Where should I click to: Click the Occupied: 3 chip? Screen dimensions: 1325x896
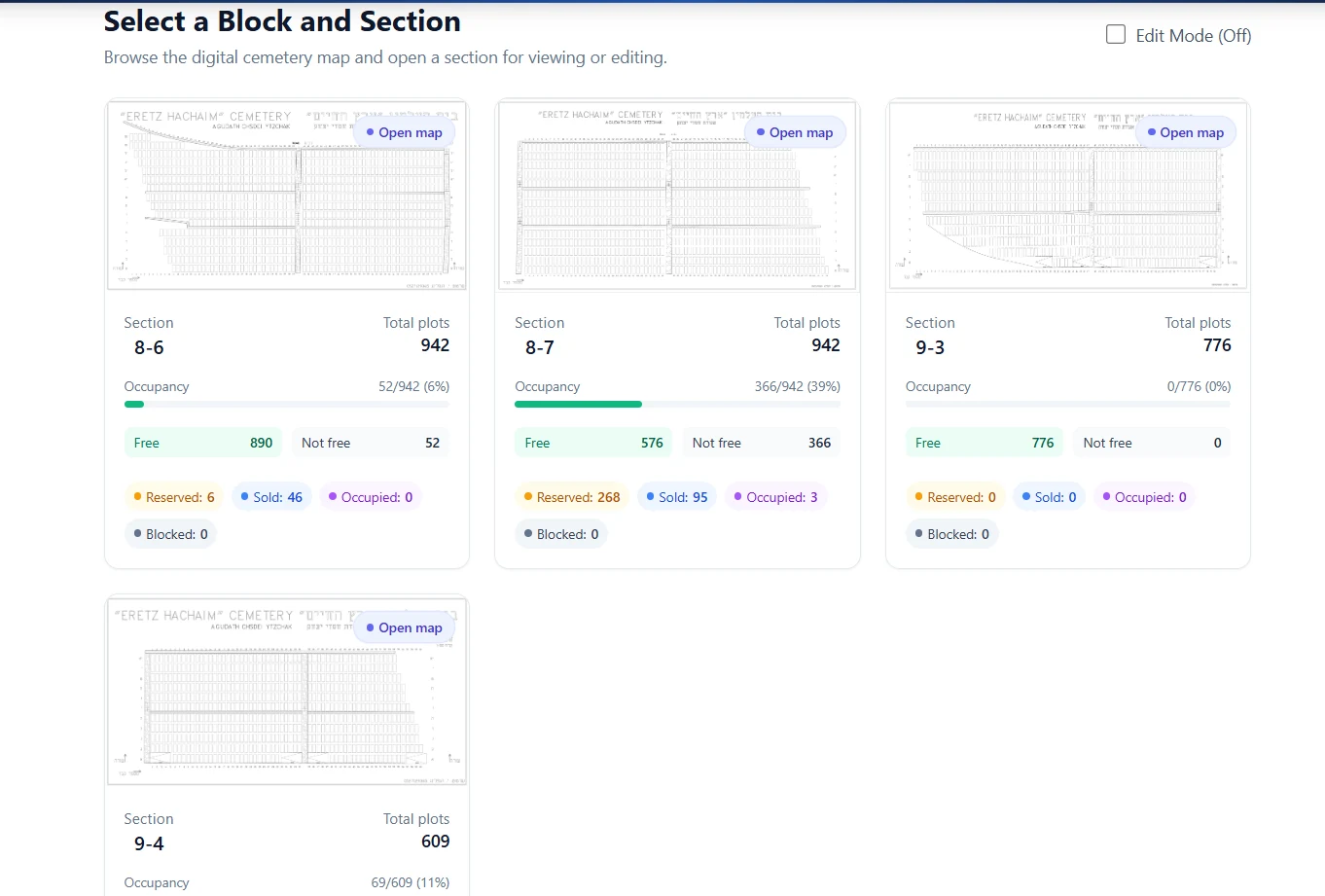775,497
